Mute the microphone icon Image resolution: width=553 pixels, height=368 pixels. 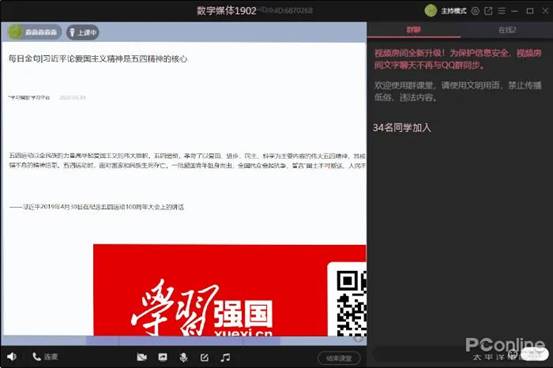tap(183, 357)
